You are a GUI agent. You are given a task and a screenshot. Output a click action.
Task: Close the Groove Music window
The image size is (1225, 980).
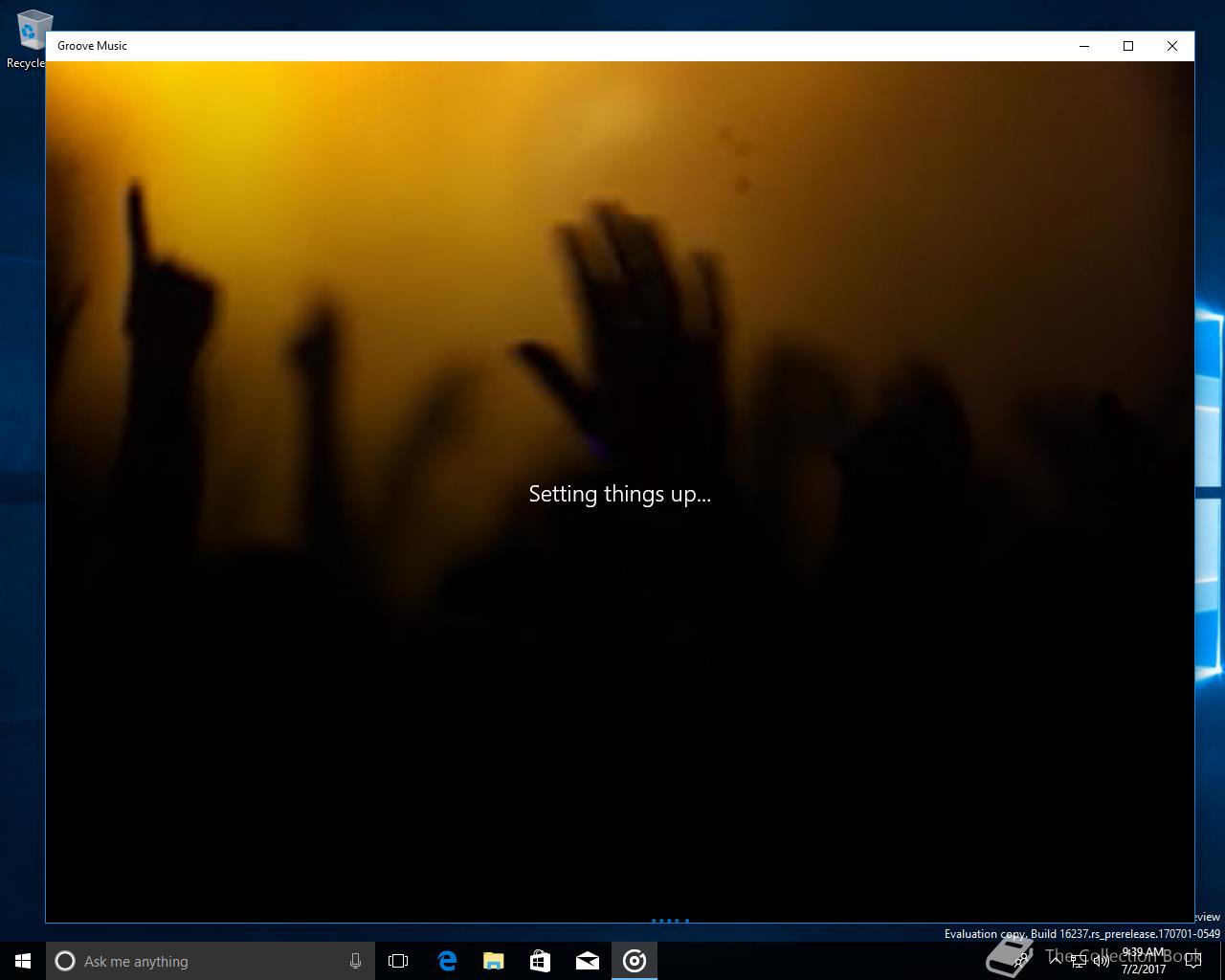1172,46
